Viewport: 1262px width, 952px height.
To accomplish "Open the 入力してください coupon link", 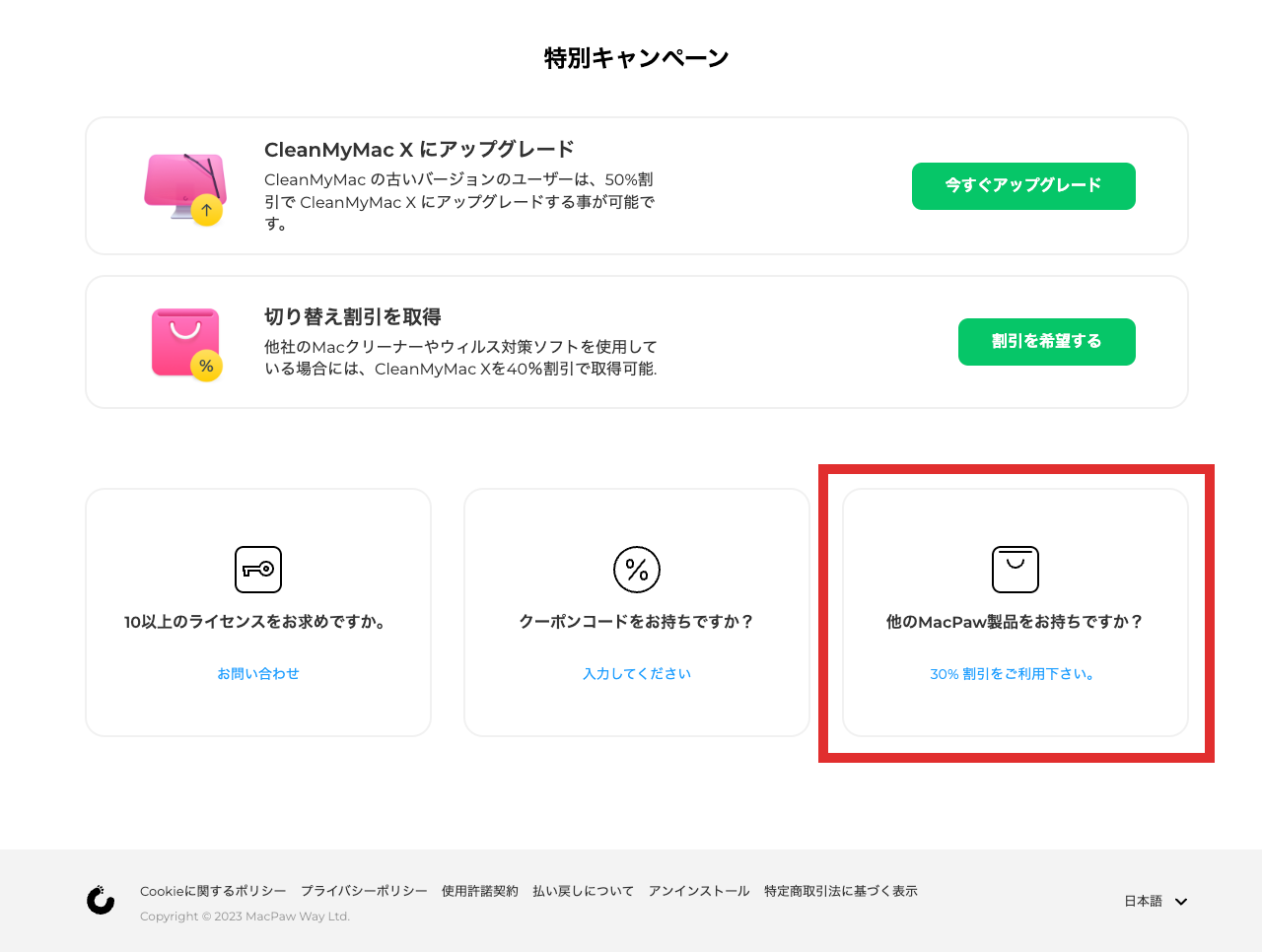I will [637, 674].
